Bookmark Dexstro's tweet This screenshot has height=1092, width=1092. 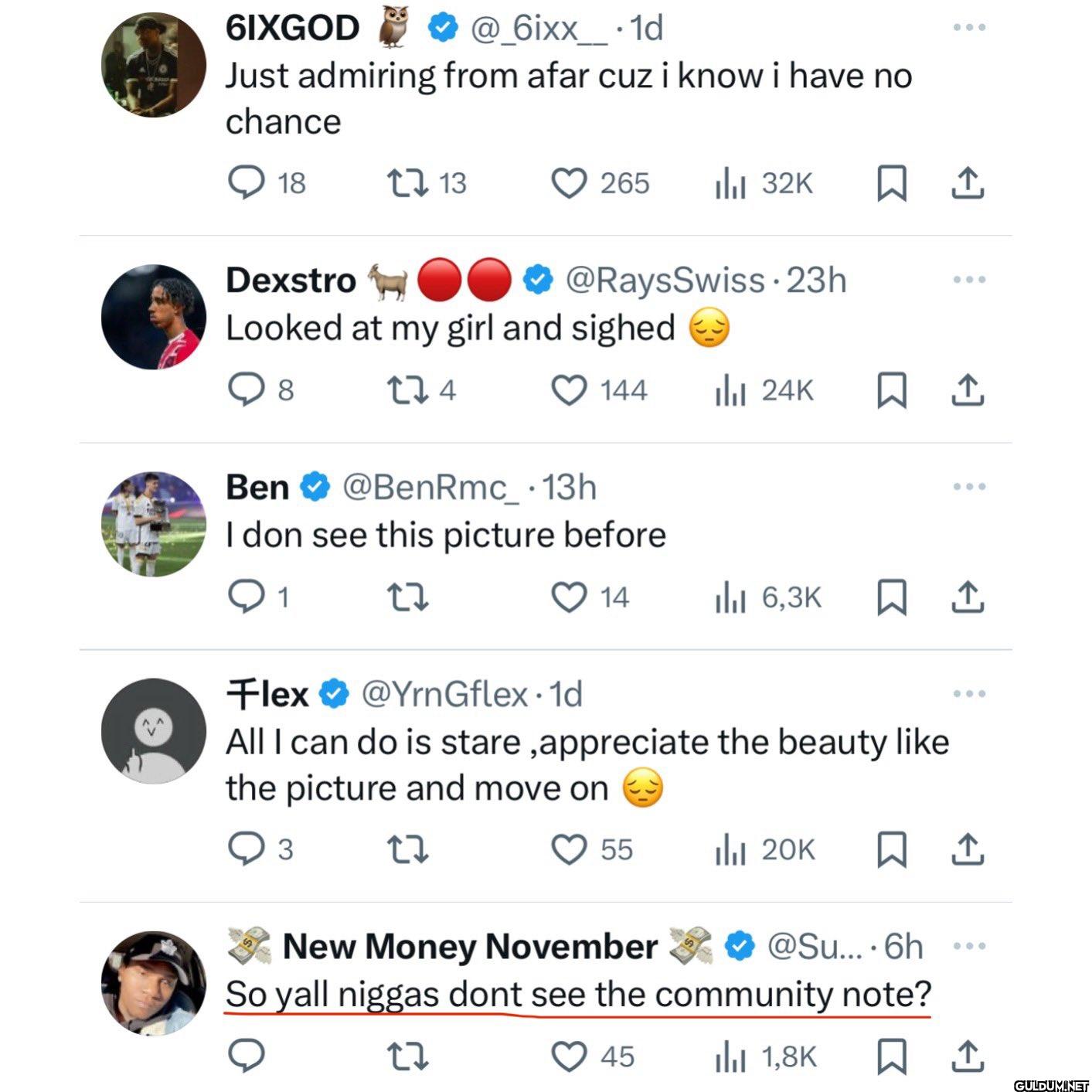891,390
